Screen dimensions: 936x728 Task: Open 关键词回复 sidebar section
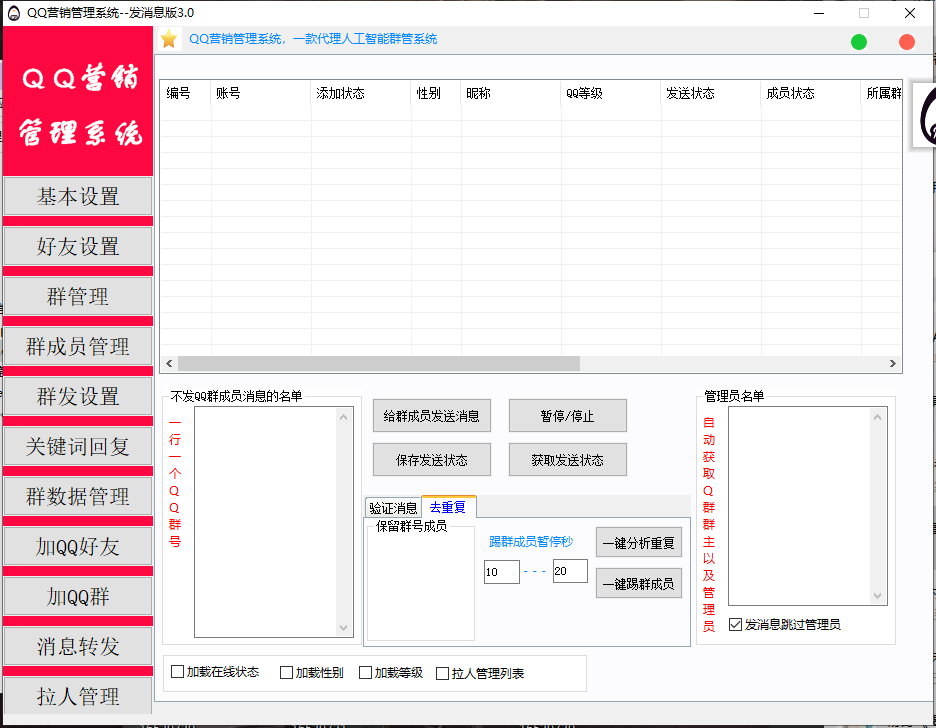click(x=78, y=447)
